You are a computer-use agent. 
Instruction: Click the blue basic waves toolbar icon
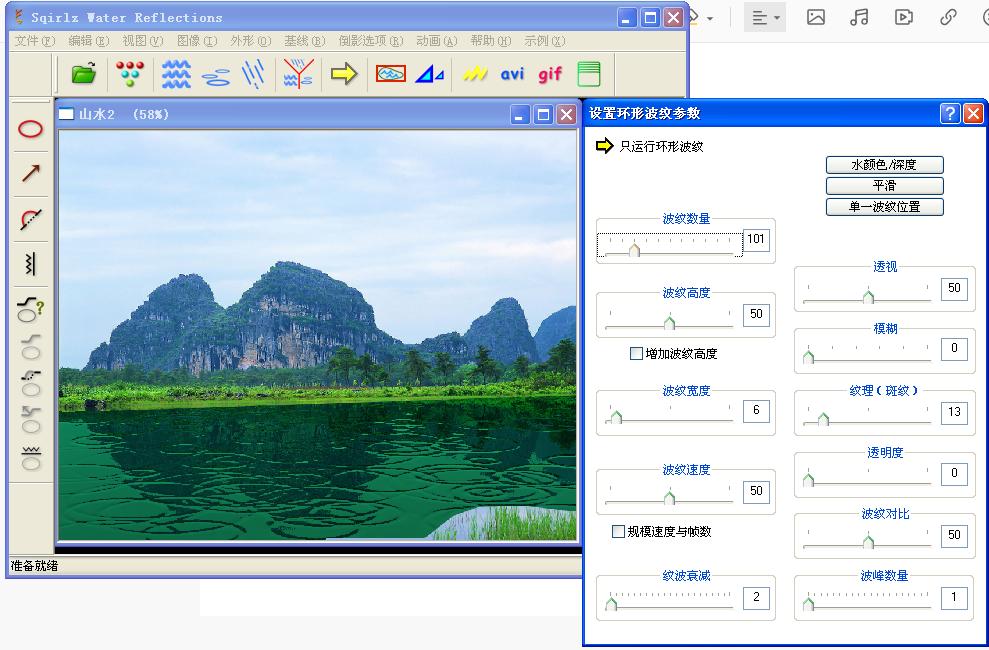tap(177, 74)
